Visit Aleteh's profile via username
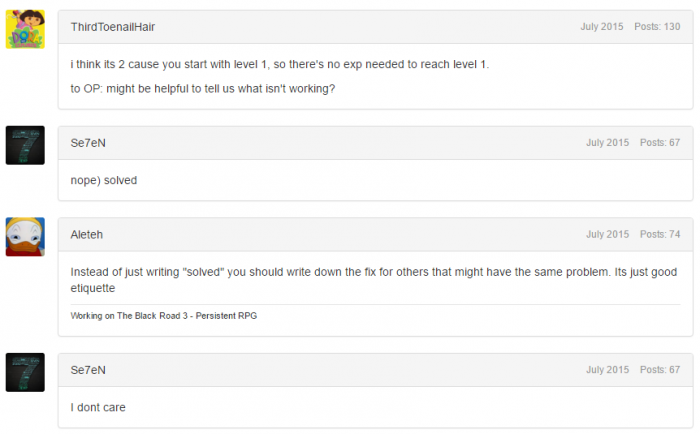Screen dimensions: 700x434 (x=87, y=234)
